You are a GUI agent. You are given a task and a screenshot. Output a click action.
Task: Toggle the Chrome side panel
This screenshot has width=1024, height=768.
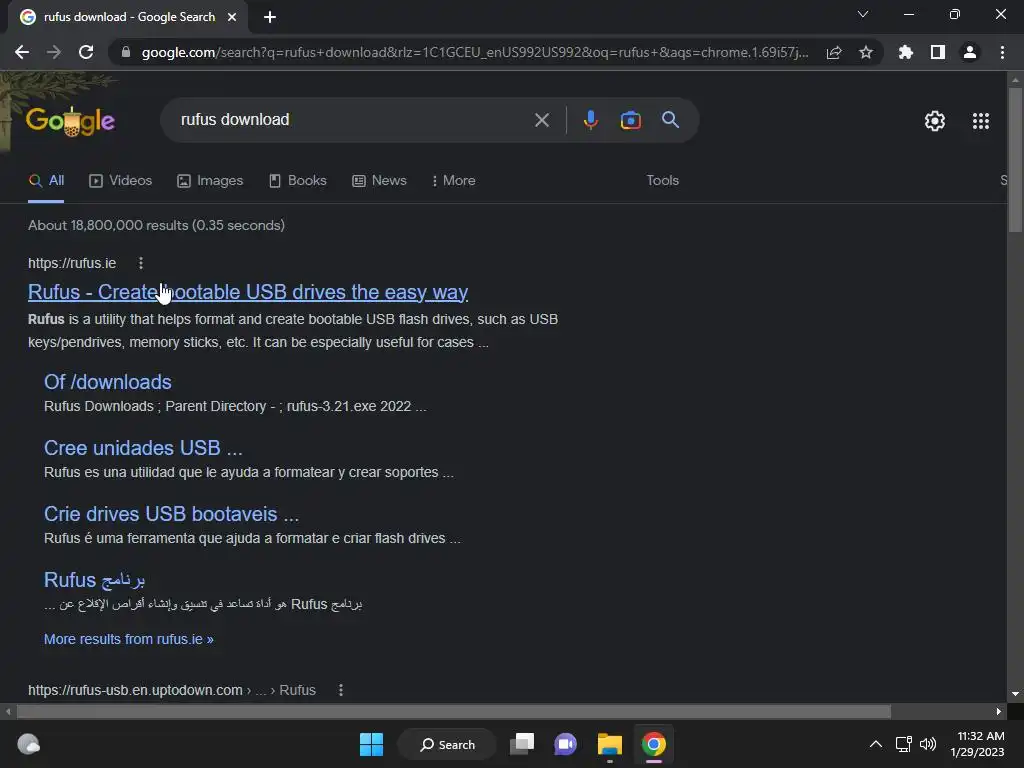tap(938, 52)
